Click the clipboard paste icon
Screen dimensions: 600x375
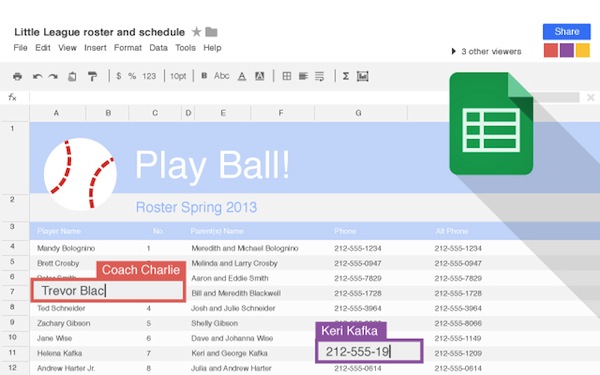[72, 77]
